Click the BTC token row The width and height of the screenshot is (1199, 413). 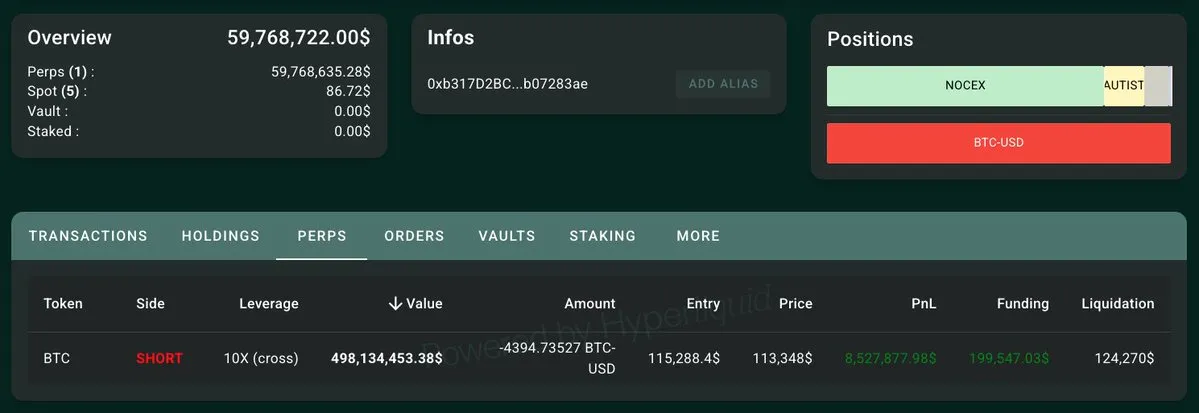(x=57, y=358)
